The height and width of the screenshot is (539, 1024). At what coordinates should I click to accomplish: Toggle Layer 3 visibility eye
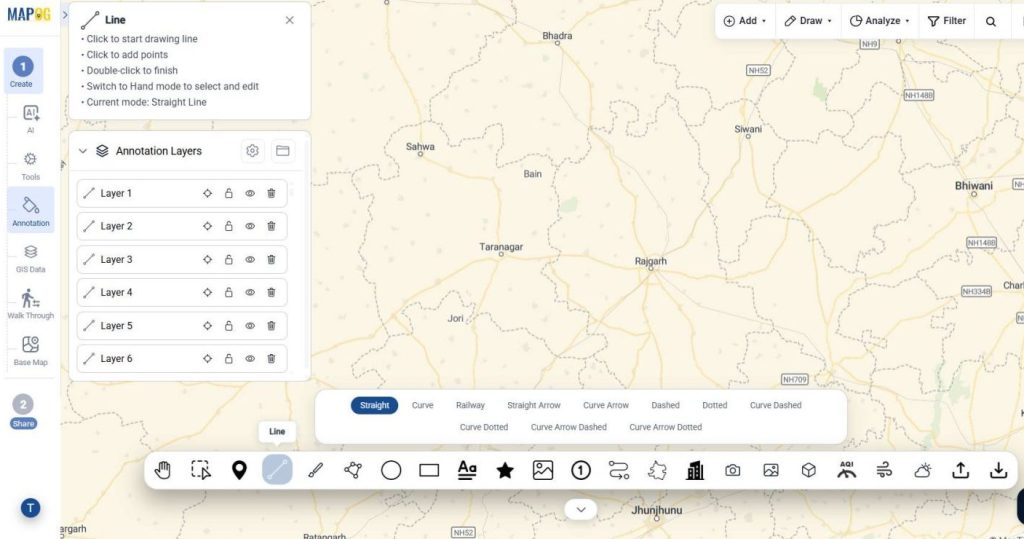point(249,259)
